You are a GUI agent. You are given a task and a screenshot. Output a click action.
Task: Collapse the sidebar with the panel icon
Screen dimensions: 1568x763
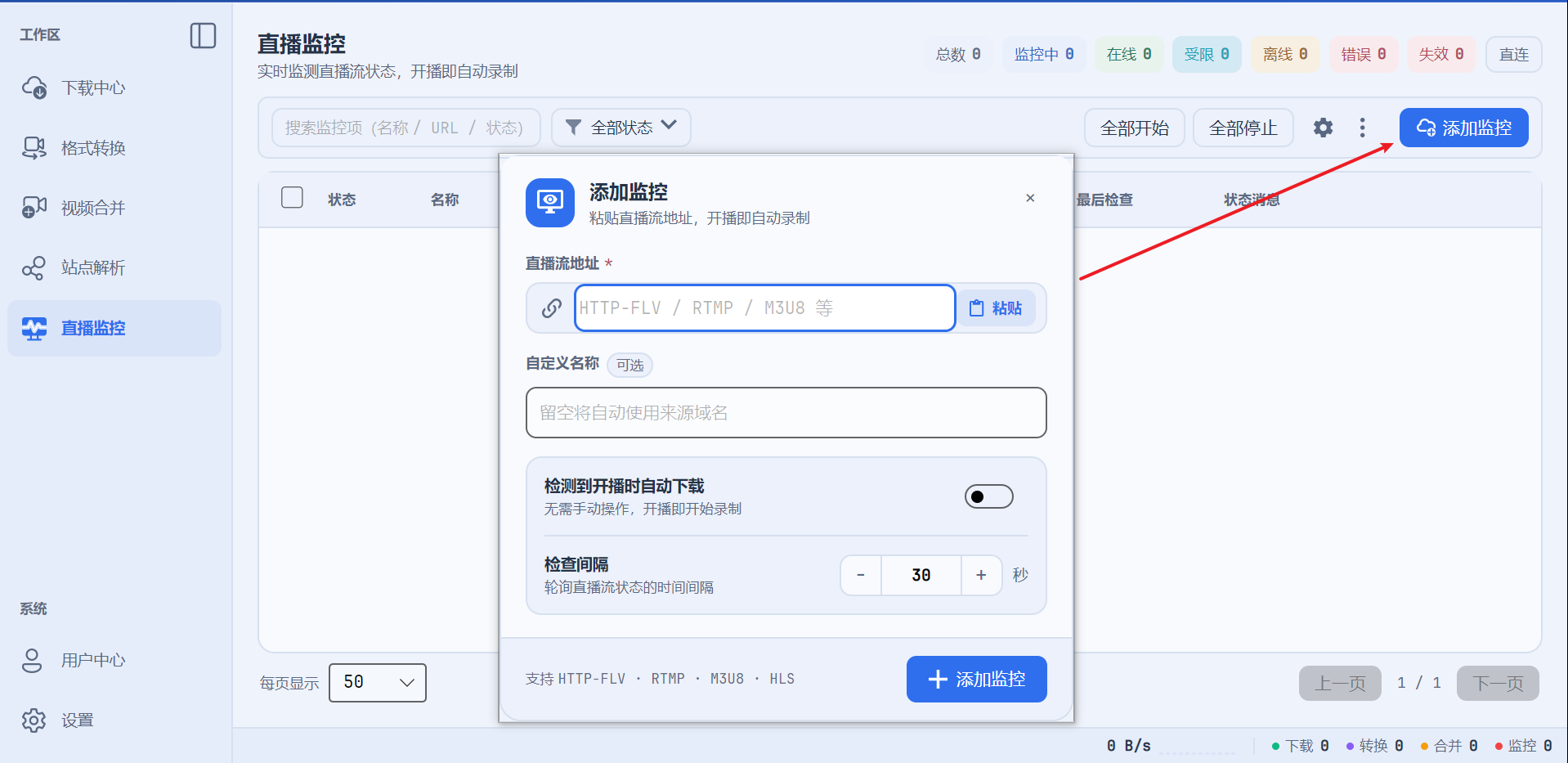pyautogui.click(x=203, y=36)
